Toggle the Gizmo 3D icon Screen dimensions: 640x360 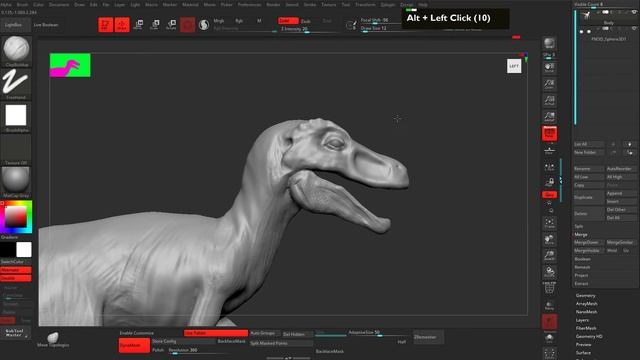(187, 25)
